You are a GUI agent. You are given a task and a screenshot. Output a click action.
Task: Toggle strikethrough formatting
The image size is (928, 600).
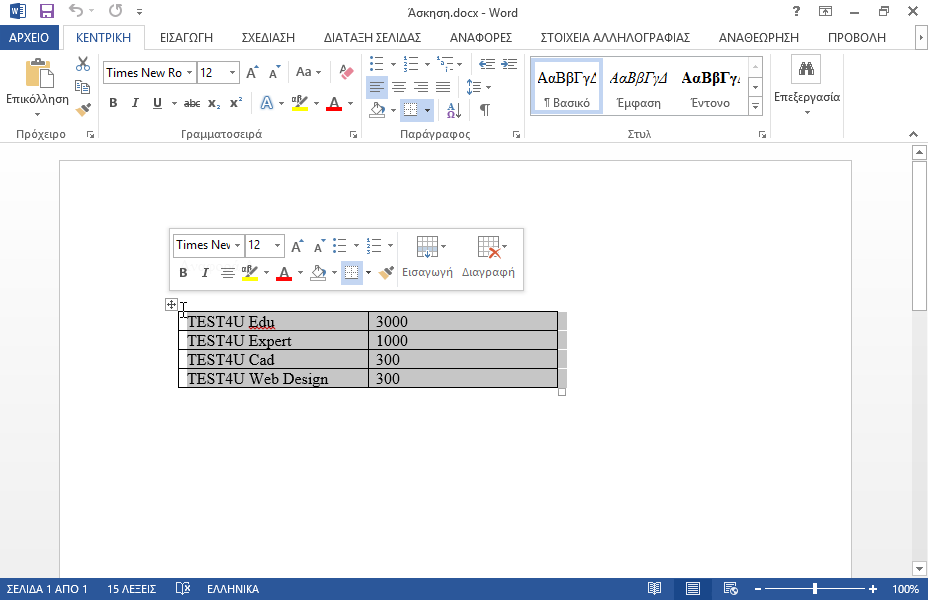click(192, 103)
